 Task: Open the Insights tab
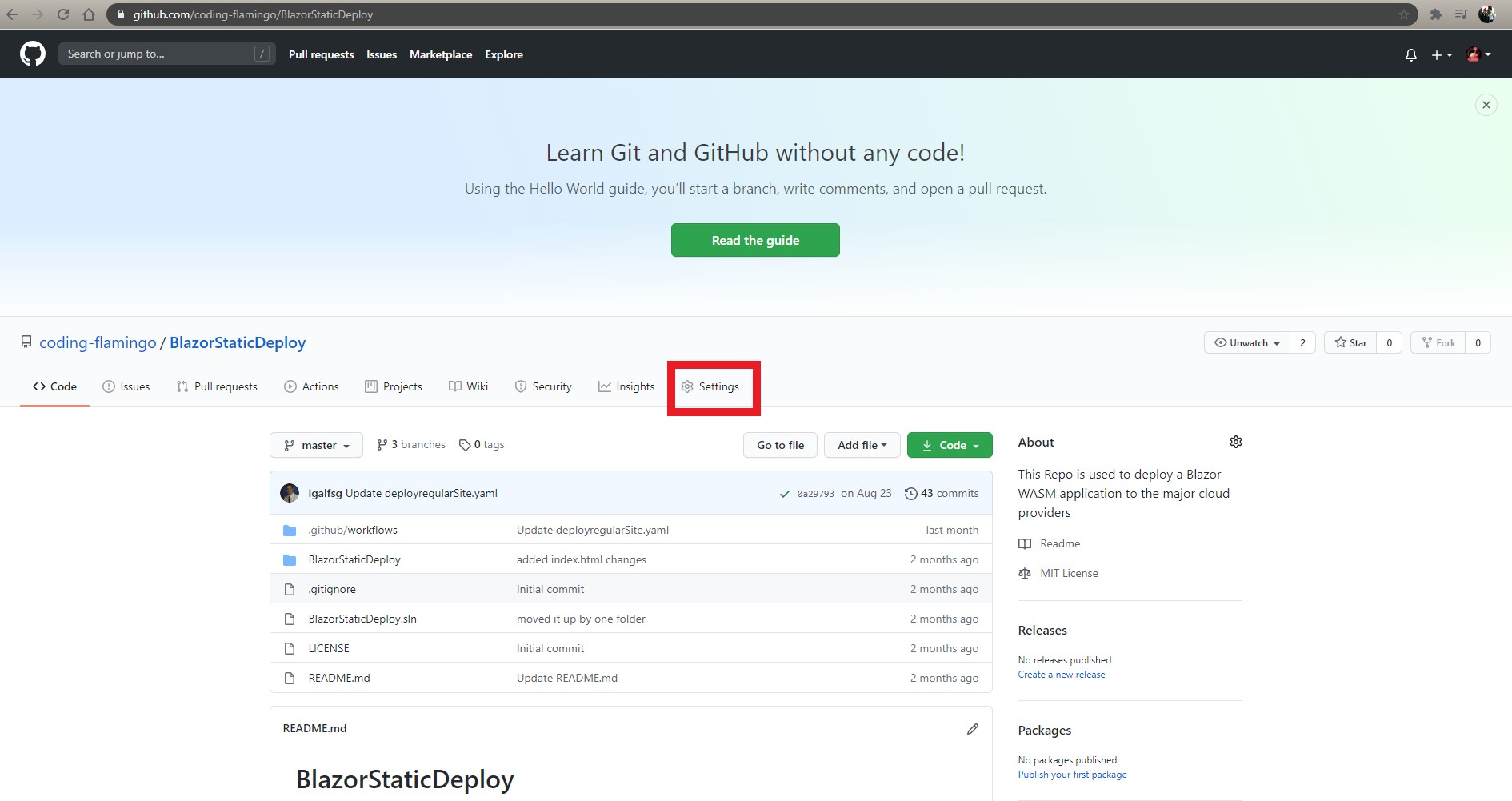click(x=626, y=386)
